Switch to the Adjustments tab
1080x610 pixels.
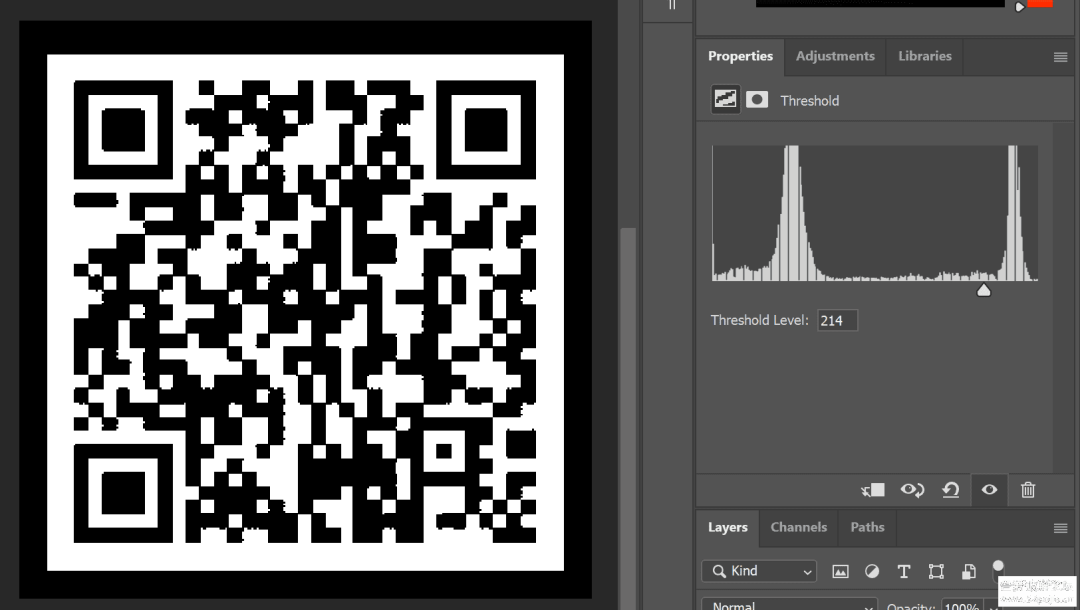coord(835,56)
